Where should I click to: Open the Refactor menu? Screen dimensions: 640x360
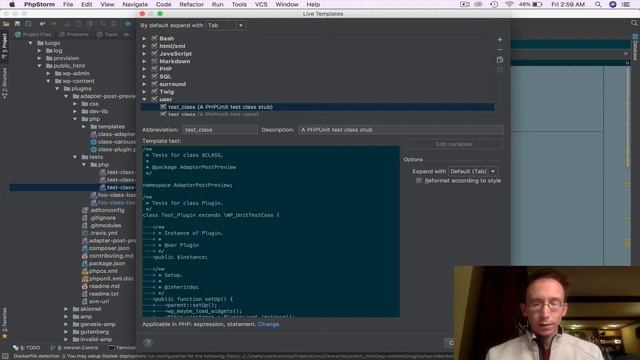click(191, 4)
